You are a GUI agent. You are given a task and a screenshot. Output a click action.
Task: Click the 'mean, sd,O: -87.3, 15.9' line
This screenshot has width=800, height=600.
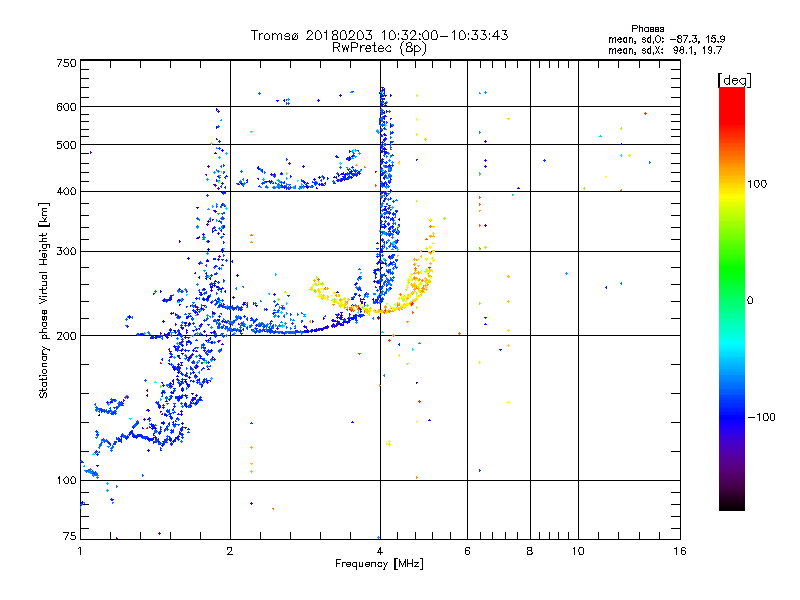point(666,39)
